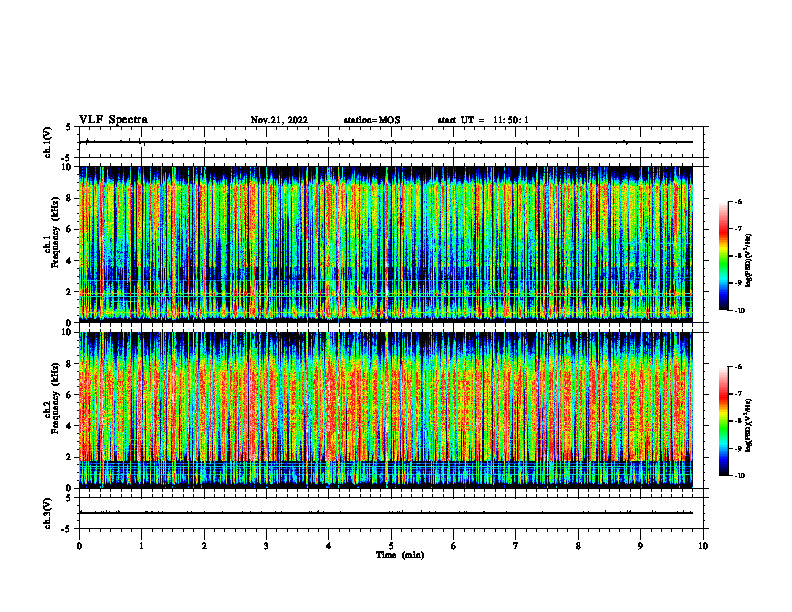The image size is (792, 612).
Task: Click the "Time (min)" axis label
Action: (x=400, y=555)
